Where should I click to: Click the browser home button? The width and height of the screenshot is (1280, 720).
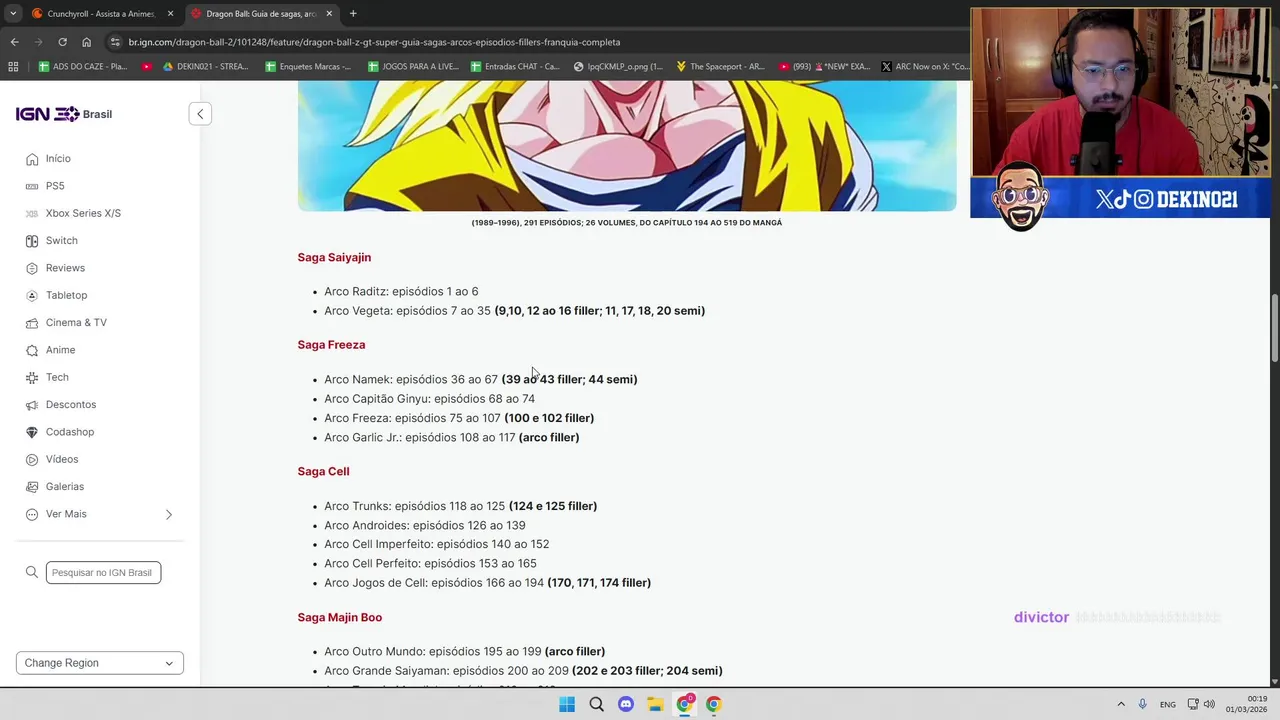(87, 42)
